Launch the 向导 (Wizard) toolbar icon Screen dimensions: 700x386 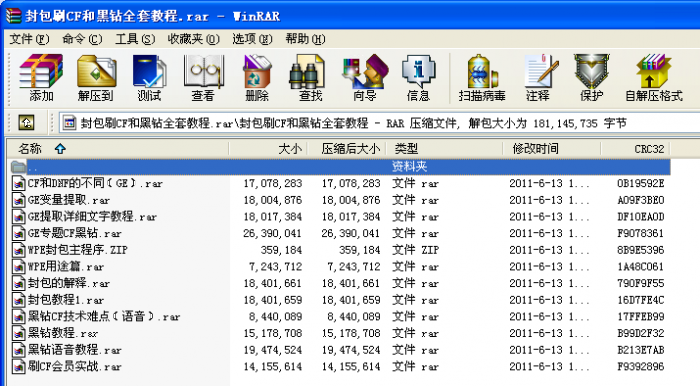(365, 78)
